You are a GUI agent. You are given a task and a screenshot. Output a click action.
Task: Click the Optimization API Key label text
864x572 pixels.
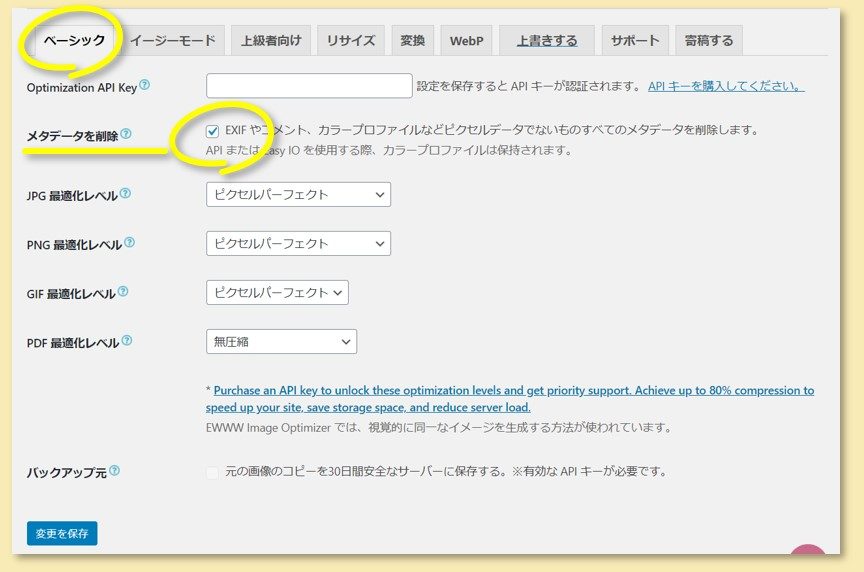[82, 88]
